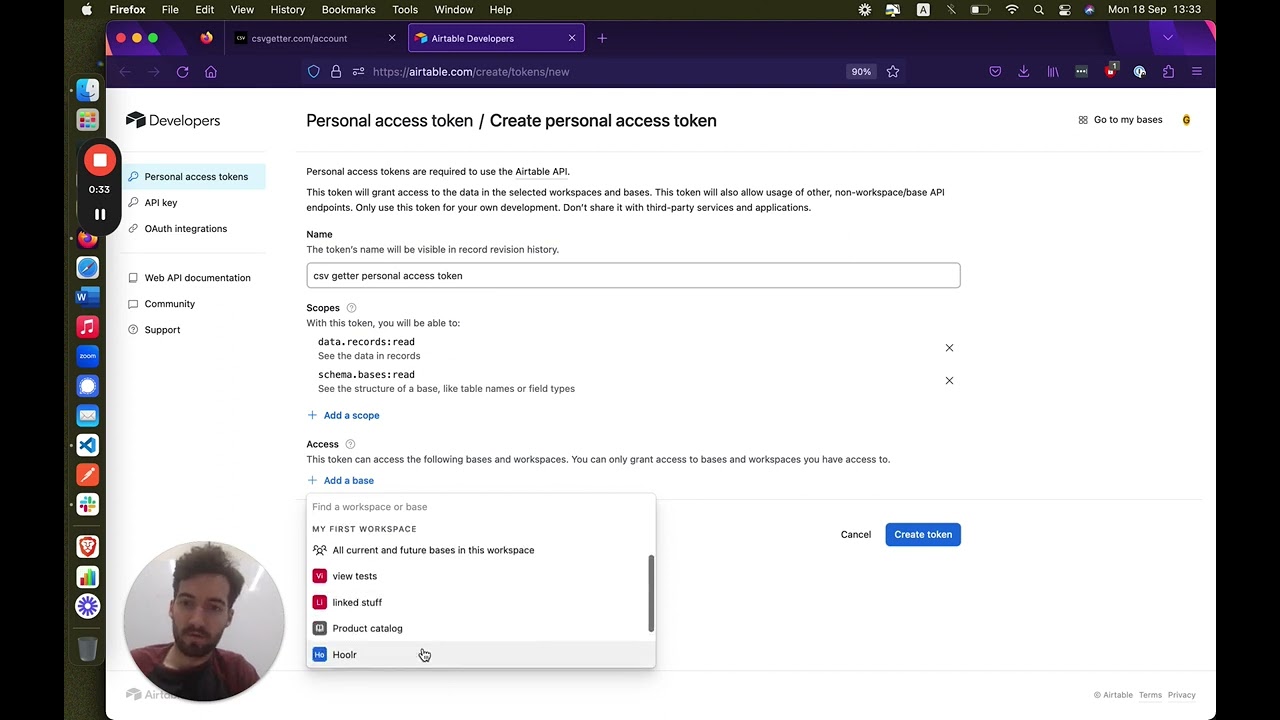The height and width of the screenshot is (720, 1280).
Task: Click Add a scope link
Action: pyautogui.click(x=343, y=415)
